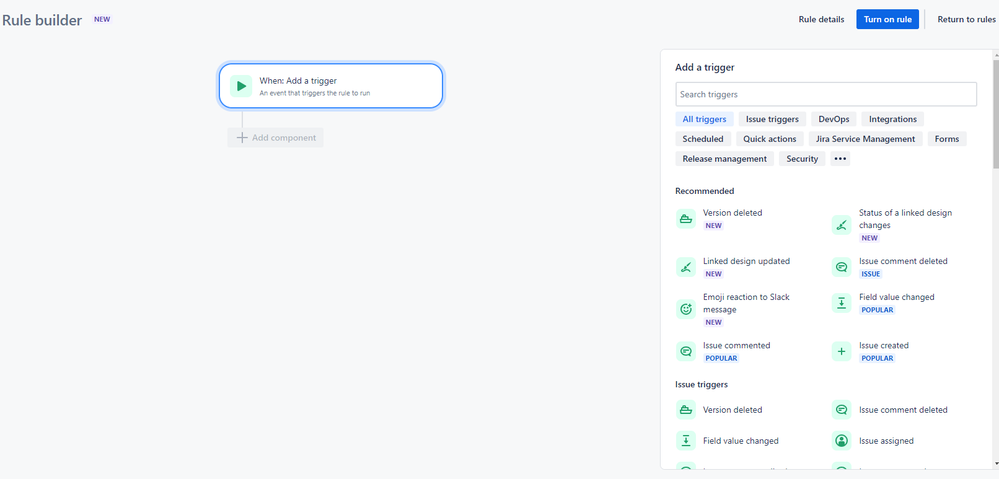
Task: Click the trigger panel scrollbar
Action: click(x=995, y=115)
